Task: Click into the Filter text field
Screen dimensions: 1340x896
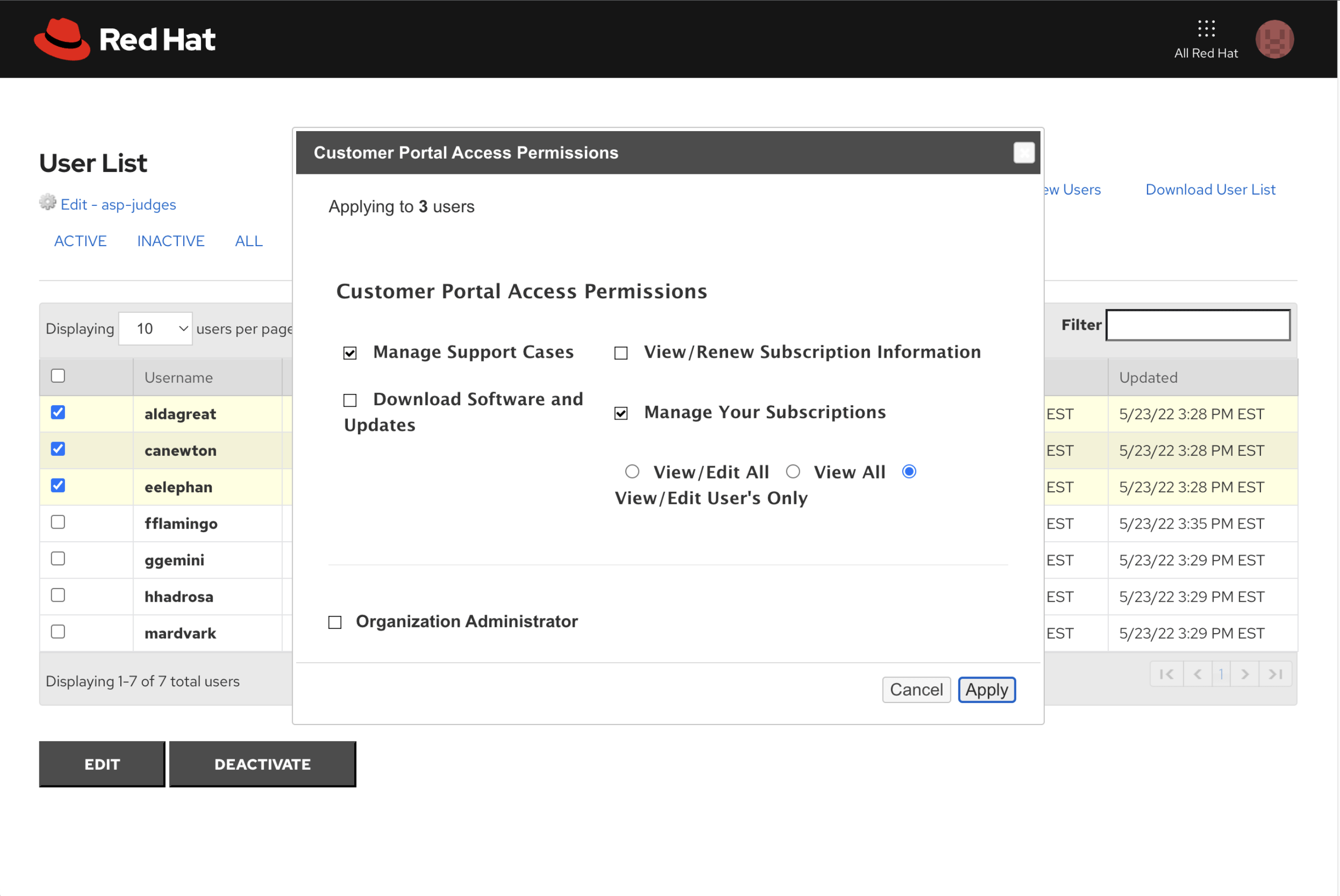Action: coord(1197,325)
